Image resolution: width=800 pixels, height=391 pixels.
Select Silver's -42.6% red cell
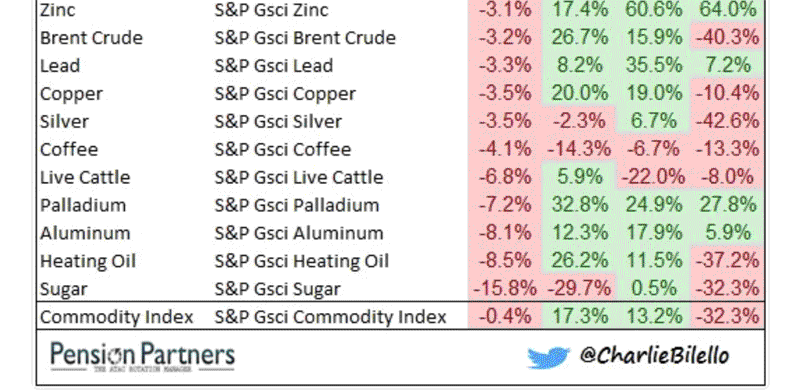click(x=727, y=121)
